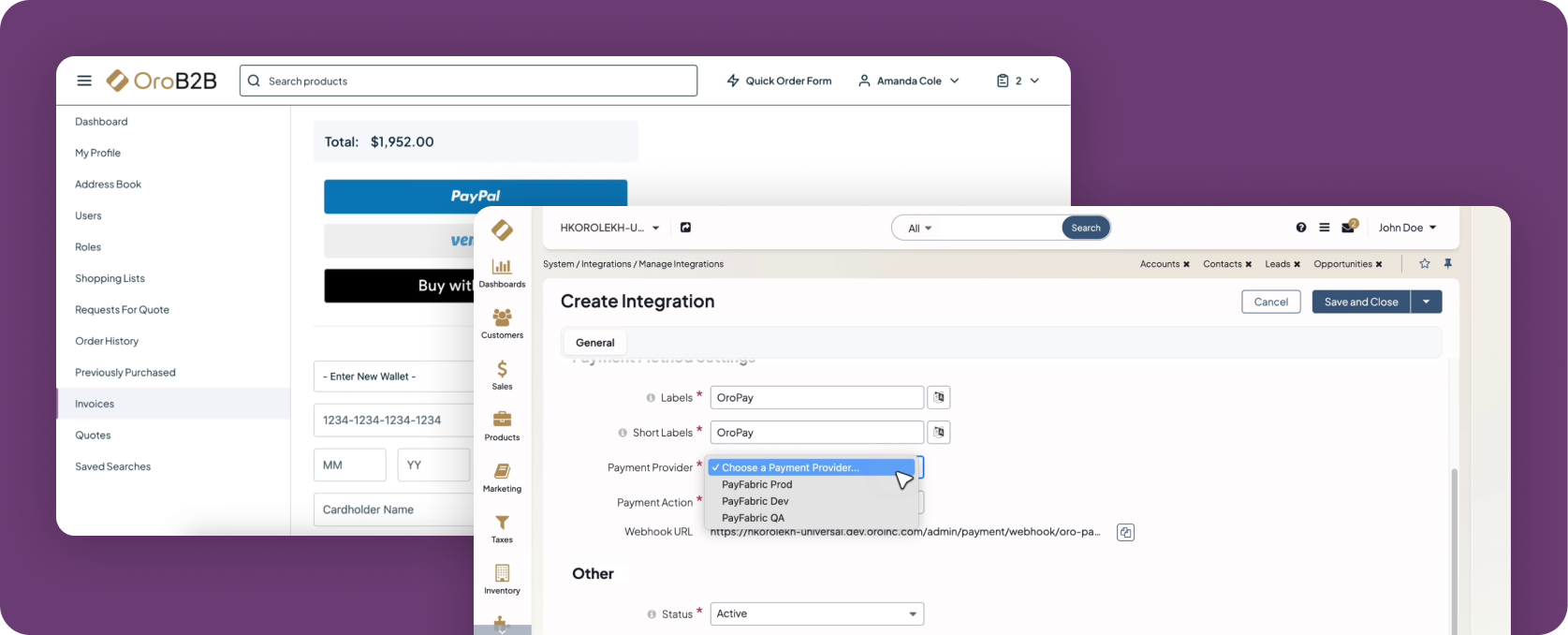Select PayFabric Dev option
This screenshot has width=1568, height=635.
(x=810, y=501)
